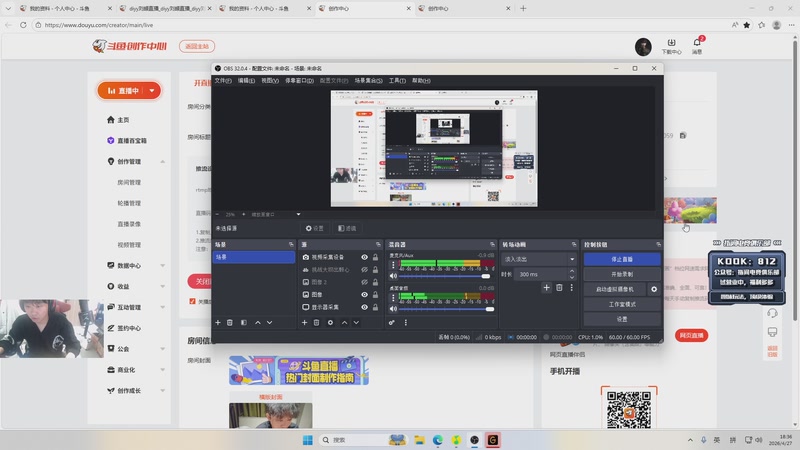Adjust 桌面音频 volume slider
Viewport: 800px width, 450px height.
446,309
